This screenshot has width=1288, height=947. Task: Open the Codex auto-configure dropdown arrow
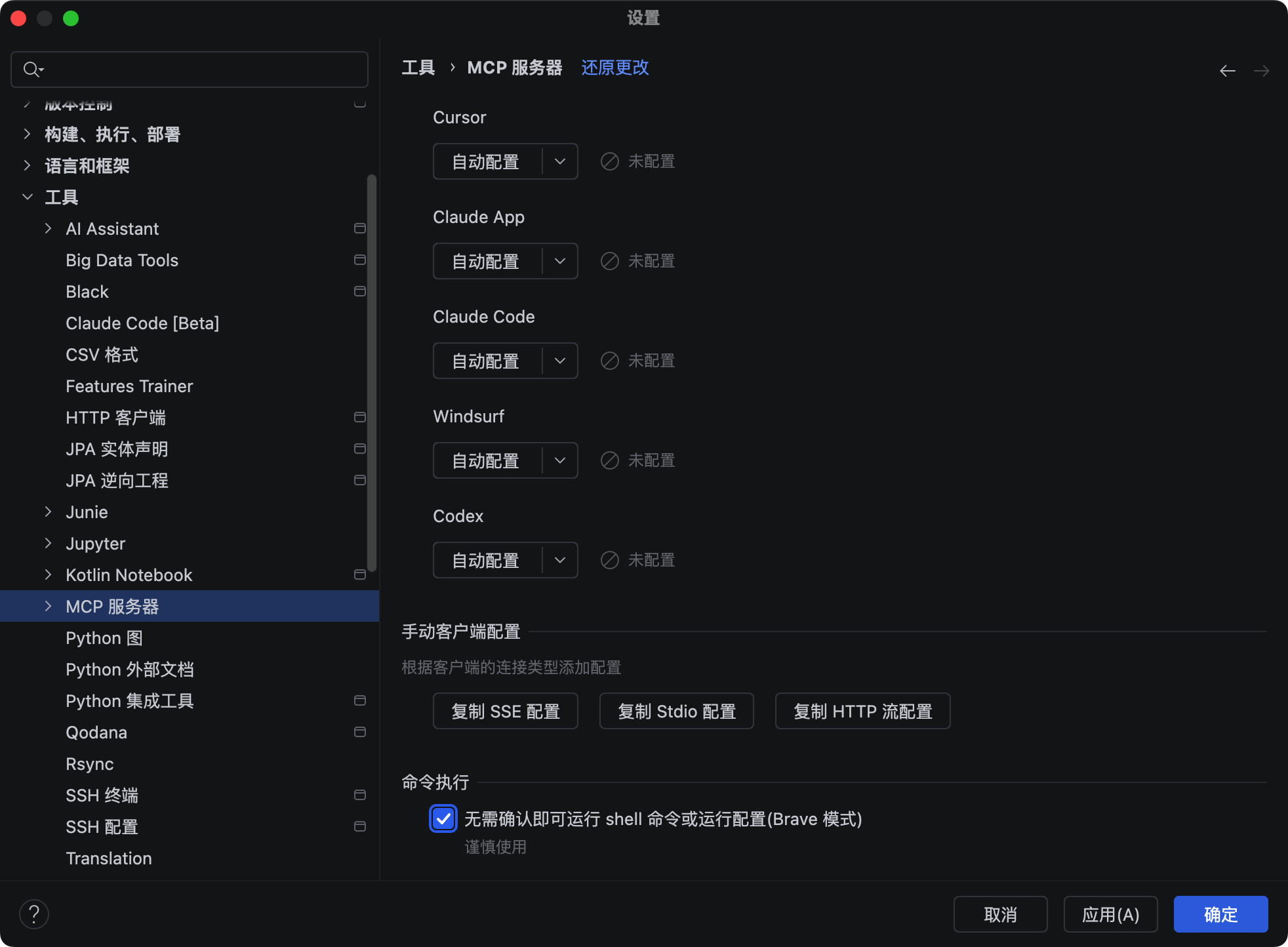click(x=559, y=560)
